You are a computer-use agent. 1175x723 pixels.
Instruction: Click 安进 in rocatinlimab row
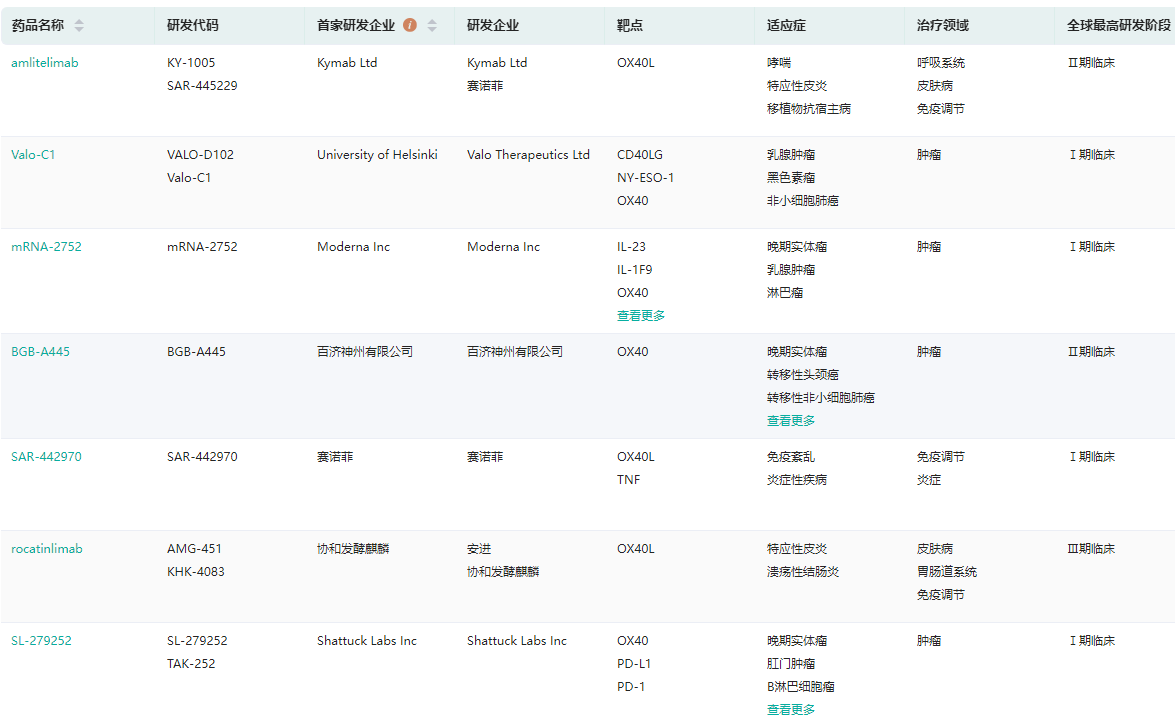pyautogui.click(x=479, y=549)
